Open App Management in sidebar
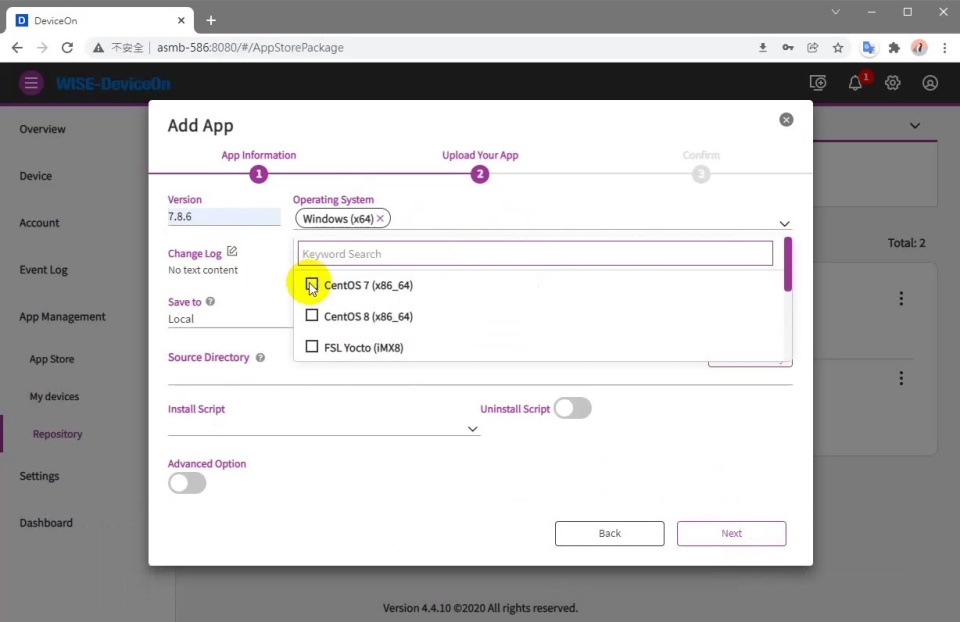Image resolution: width=960 pixels, height=622 pixels. (x=62, y=317)
